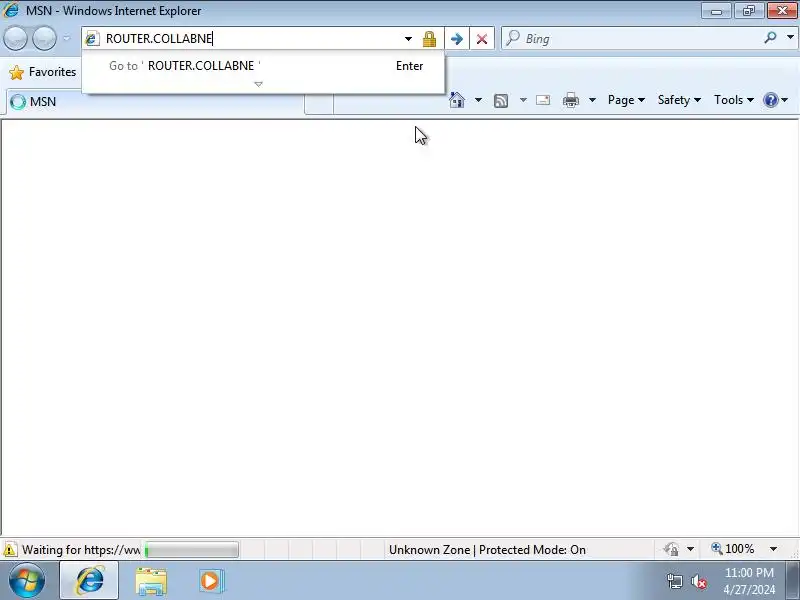Open the Home button dropdown arrow
This screenshot has height=600, width=800.
coord(478,100)
